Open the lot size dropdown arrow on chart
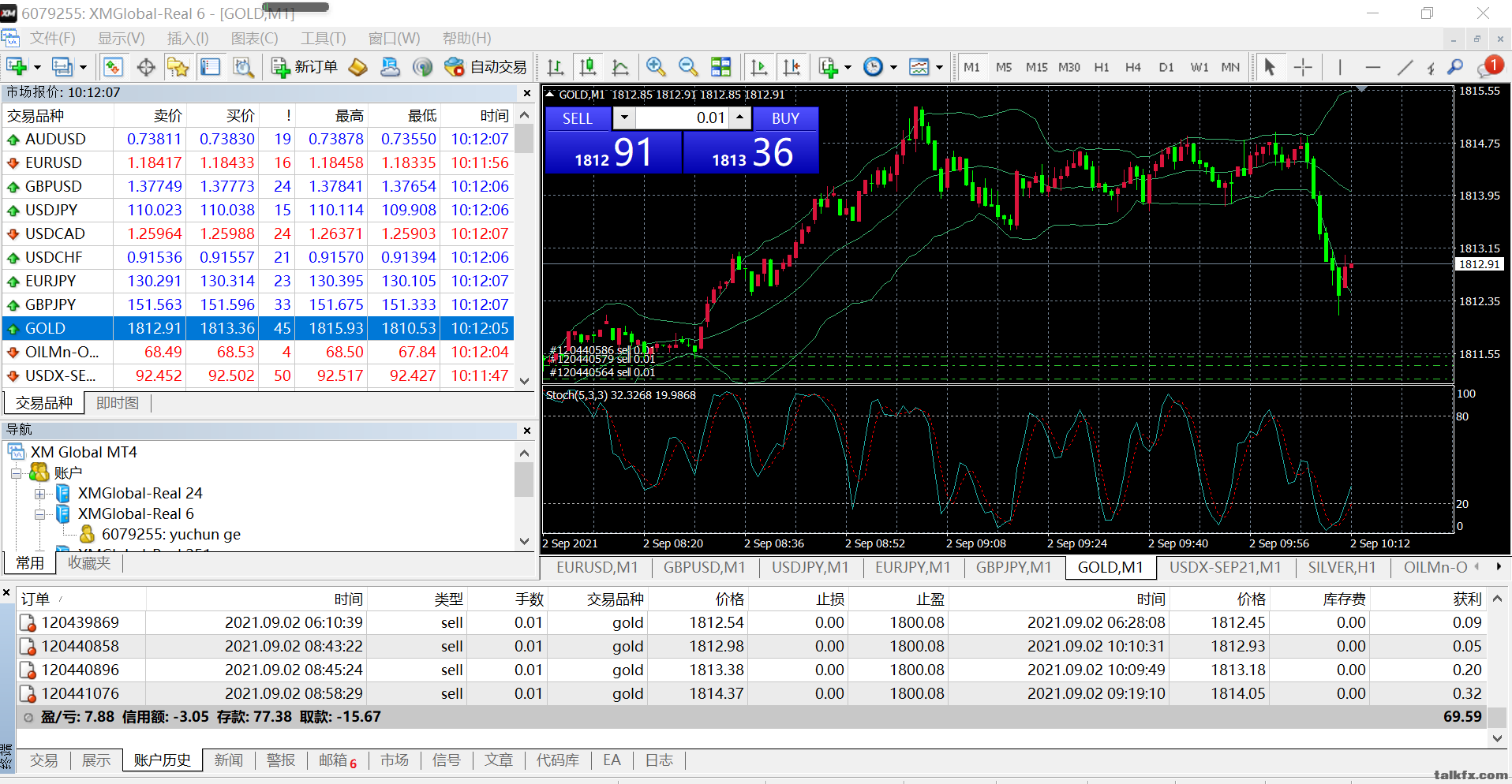This screenshot has height=784, width=1512. (x=624, y=118)
